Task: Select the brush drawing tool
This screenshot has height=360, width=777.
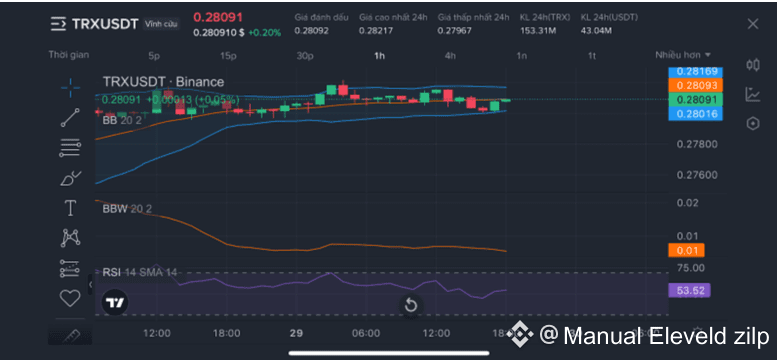Action: 70,178
